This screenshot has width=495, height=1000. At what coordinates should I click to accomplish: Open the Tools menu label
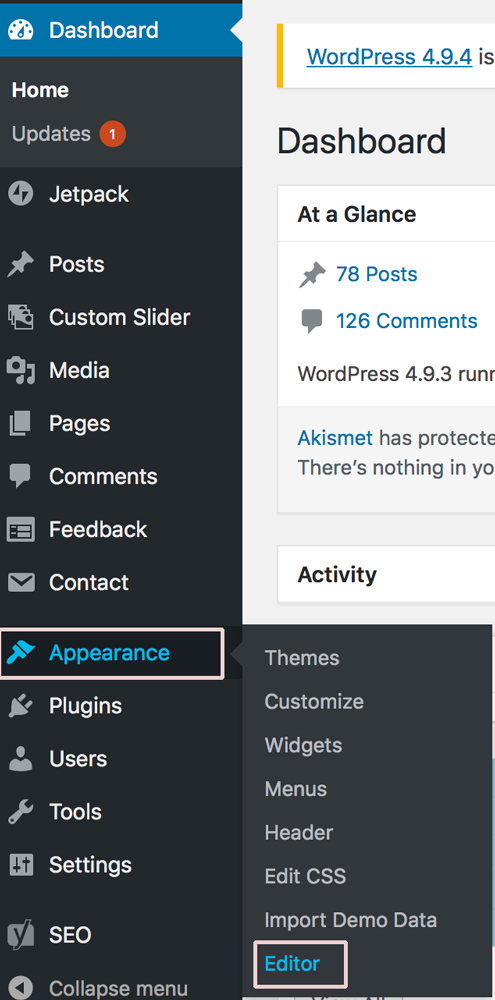click(75, 812)
